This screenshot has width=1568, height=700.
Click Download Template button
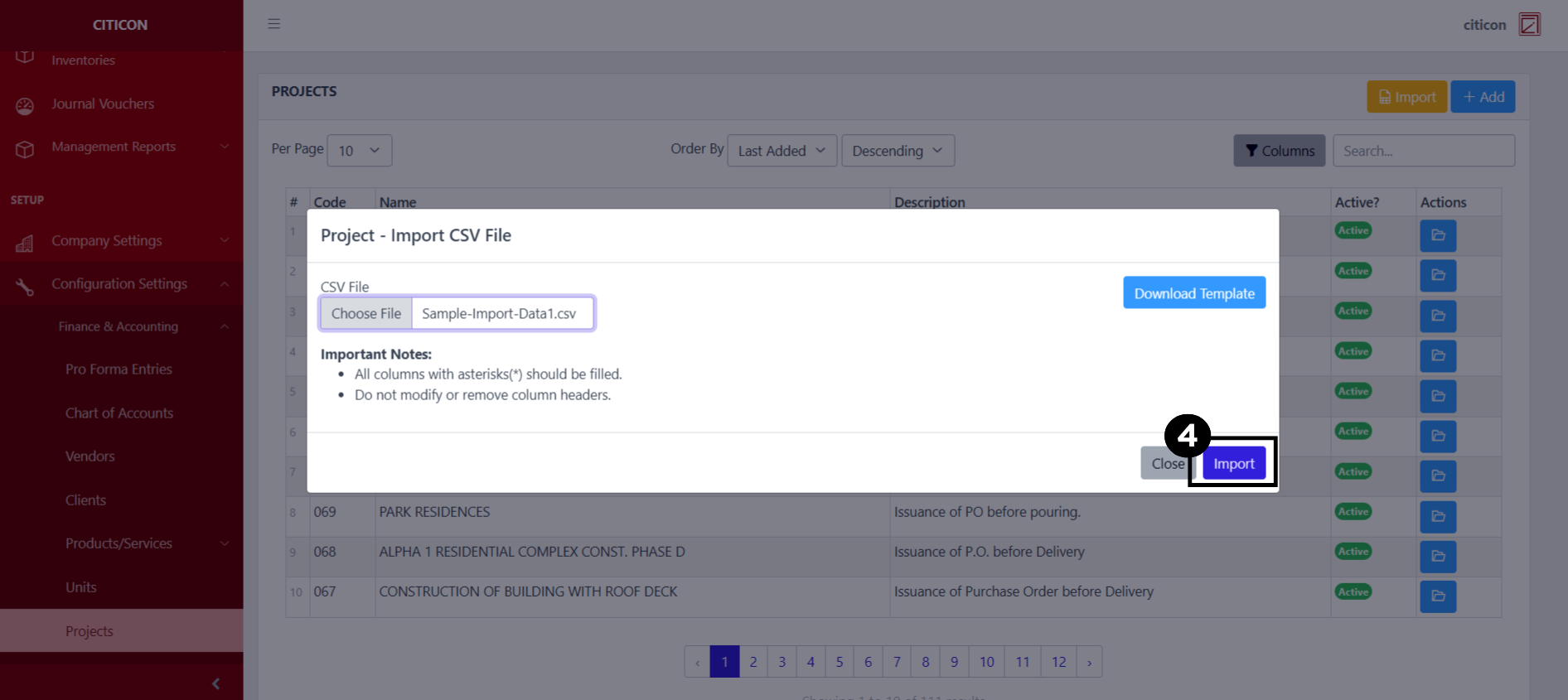tap(1193, 293)
